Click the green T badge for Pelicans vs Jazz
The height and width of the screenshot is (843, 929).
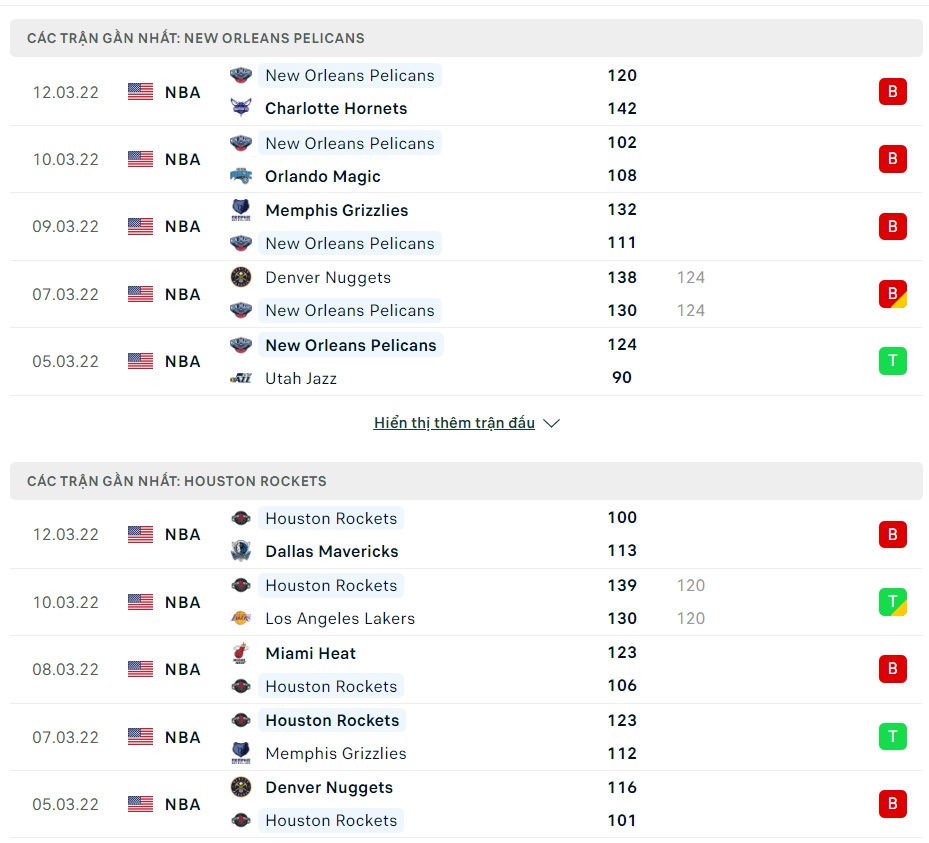[892, 361]
